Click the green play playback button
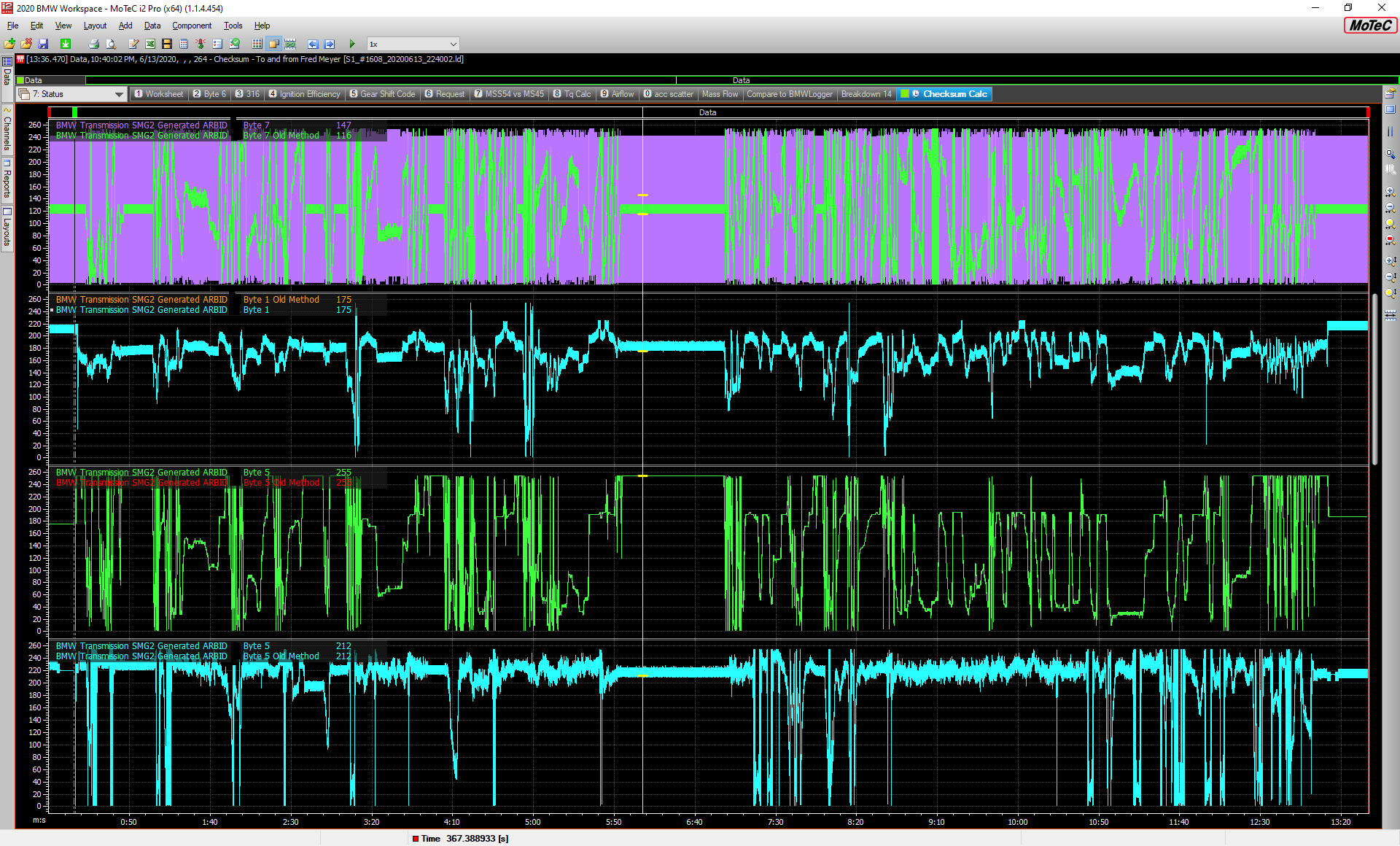This screenshot has height=846, width=1400. [x=352, y=44]
